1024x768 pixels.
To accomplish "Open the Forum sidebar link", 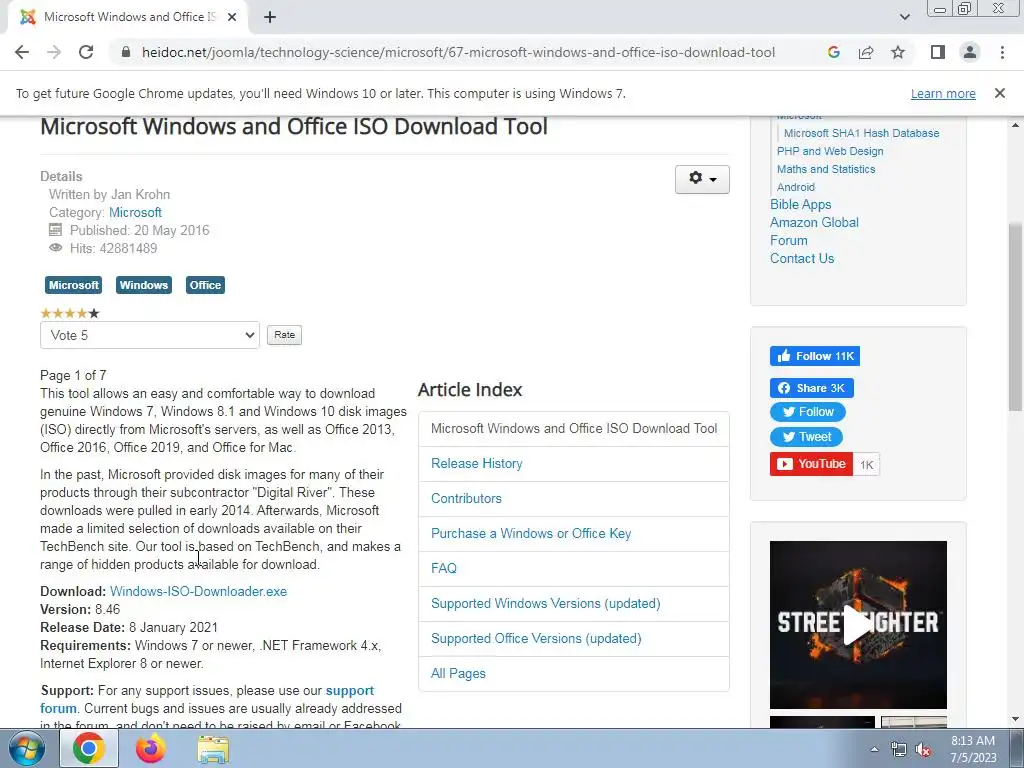I will [788, 240].
